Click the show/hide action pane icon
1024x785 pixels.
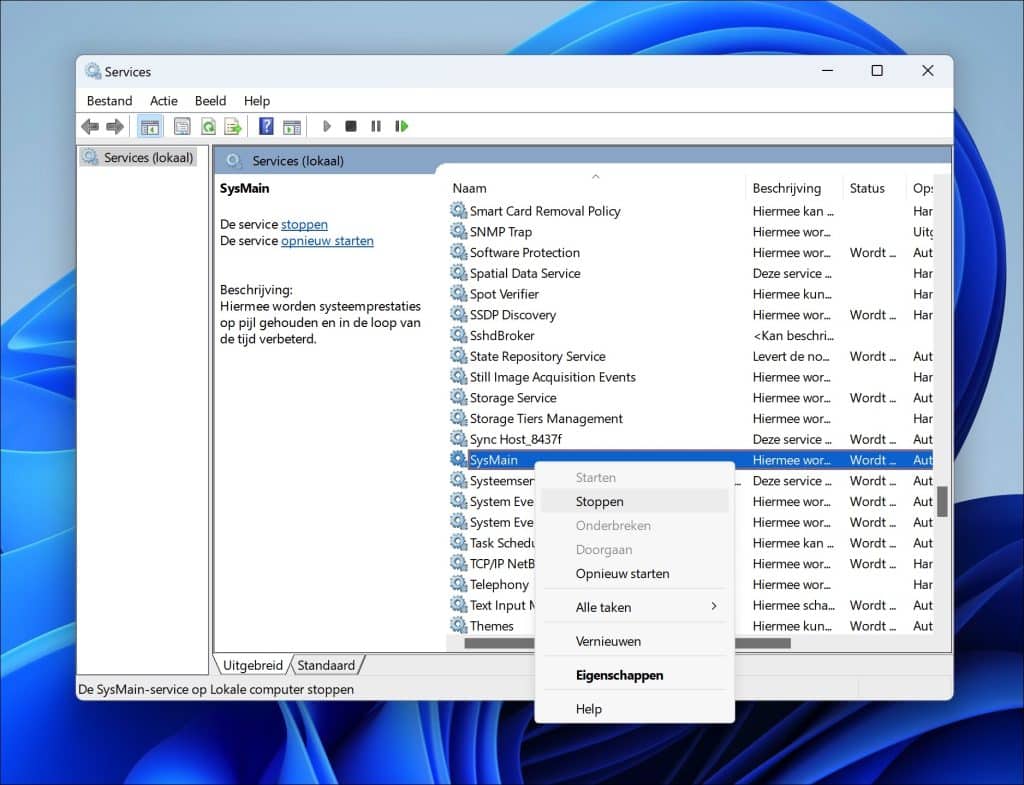292,127
